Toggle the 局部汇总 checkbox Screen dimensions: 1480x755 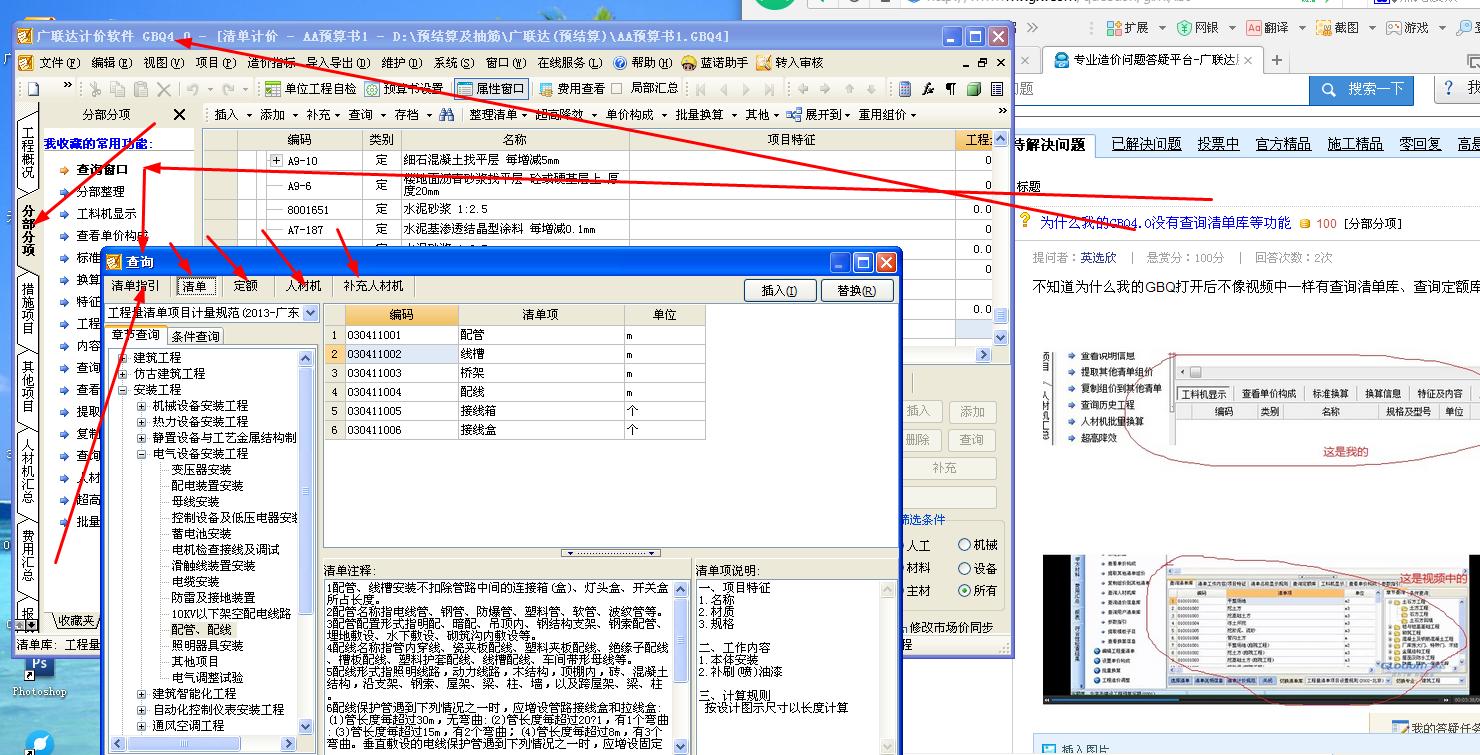coord(617,89)
